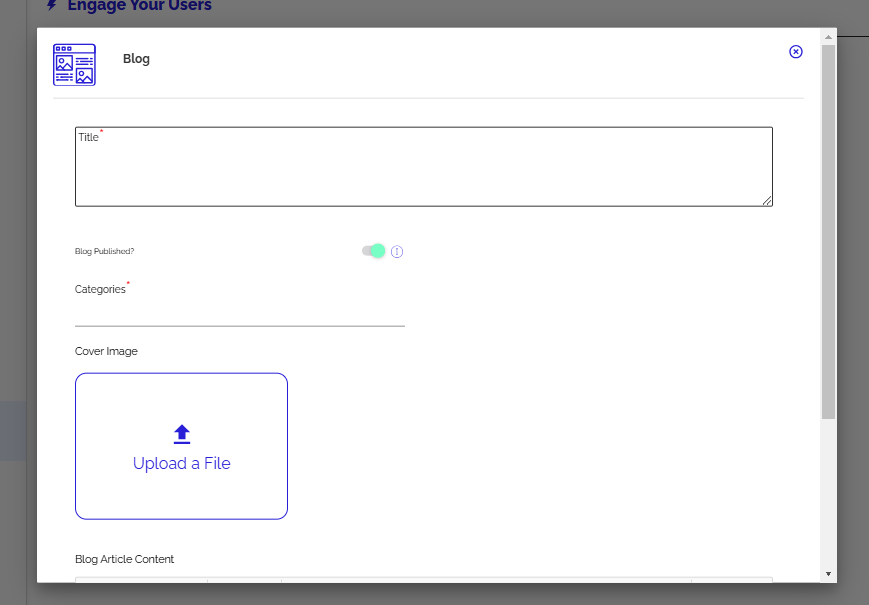
Task: Click the Blog Article Content editor toolbar
Action: (423, 579)
